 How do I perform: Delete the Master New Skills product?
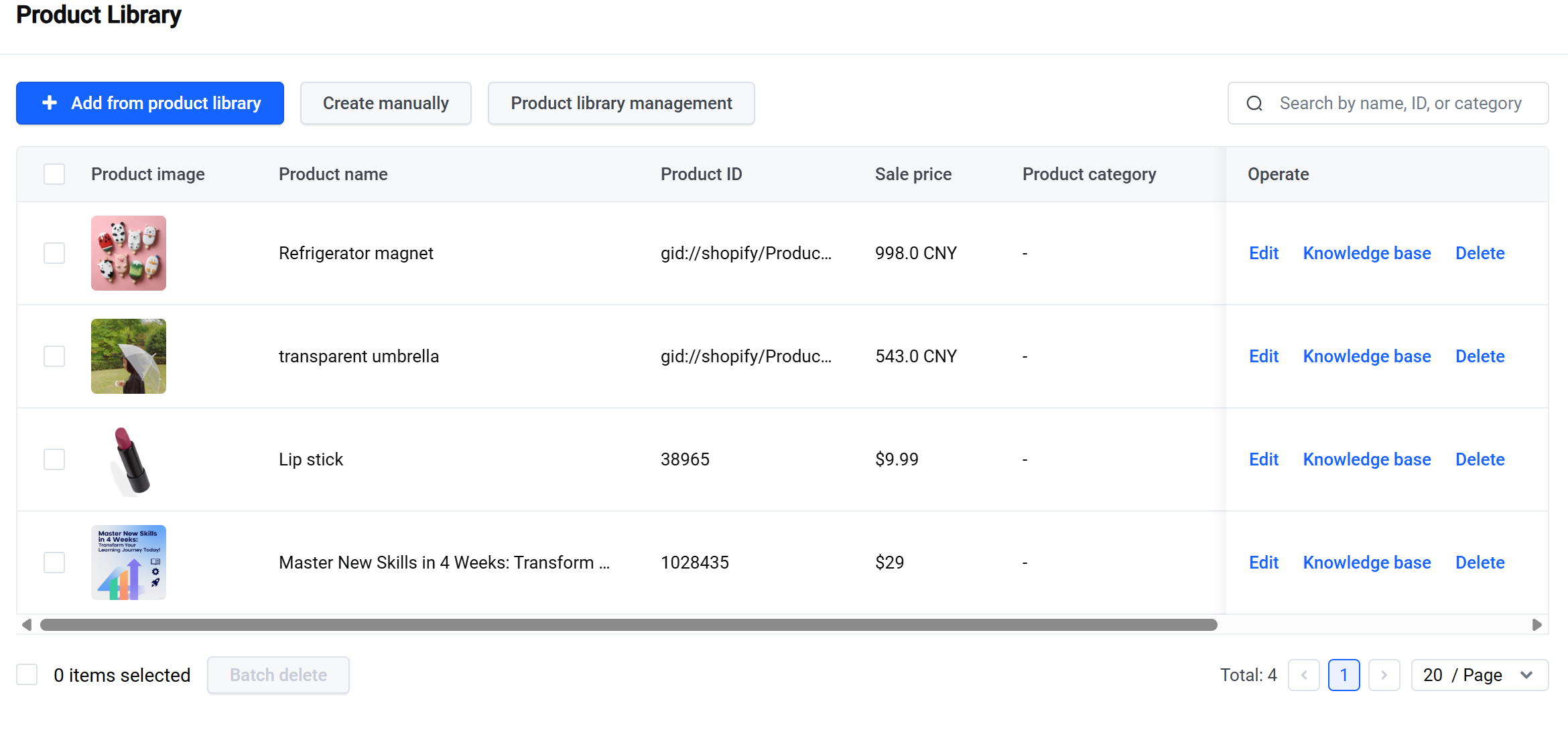pyautogui.click(x=1480, y=563)
